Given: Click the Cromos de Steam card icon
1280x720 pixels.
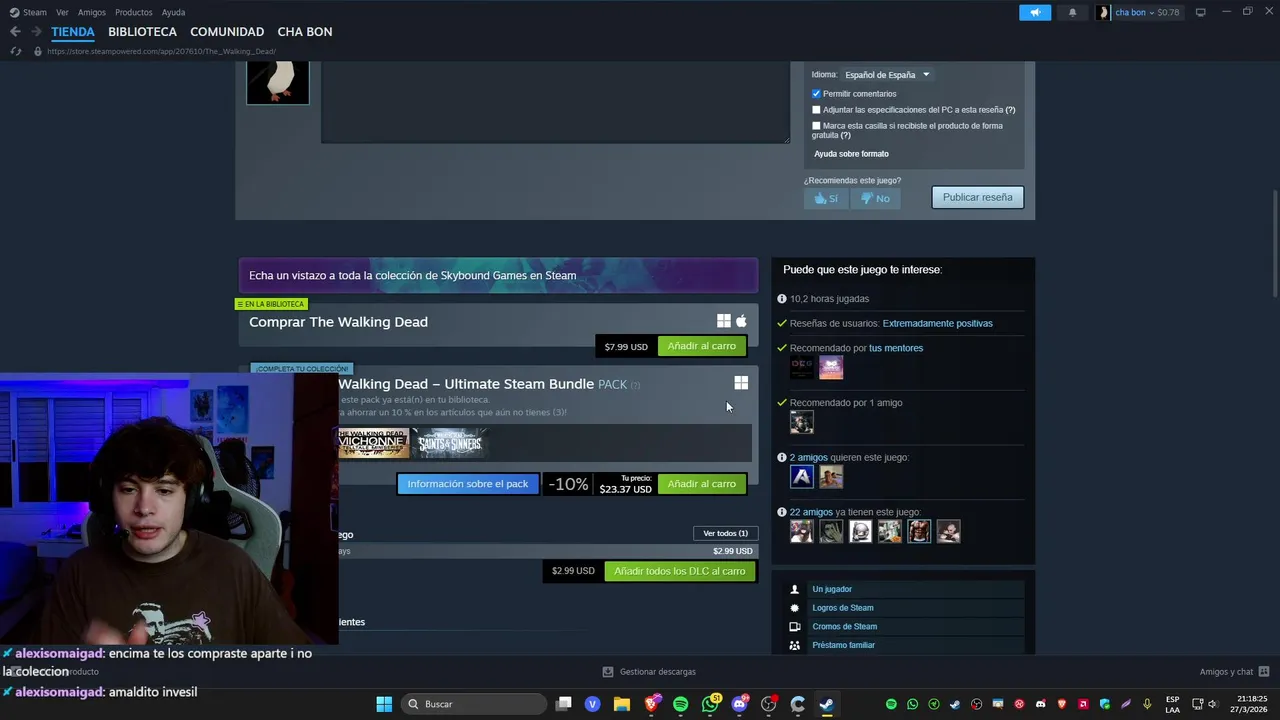Looking at the screenshot, I should [795, 627].
